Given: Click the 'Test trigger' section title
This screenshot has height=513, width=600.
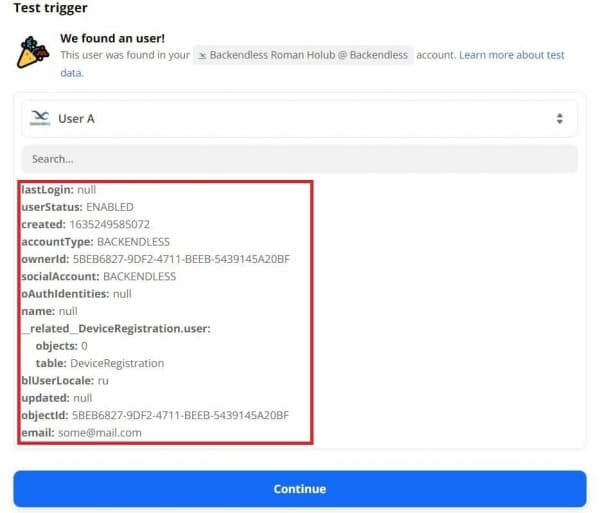Looking at the screenshot, I should tap(51, 8).
